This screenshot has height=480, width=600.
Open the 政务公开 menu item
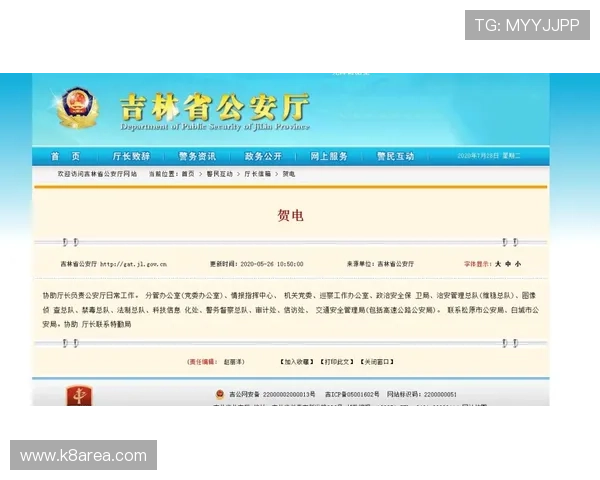263,156
